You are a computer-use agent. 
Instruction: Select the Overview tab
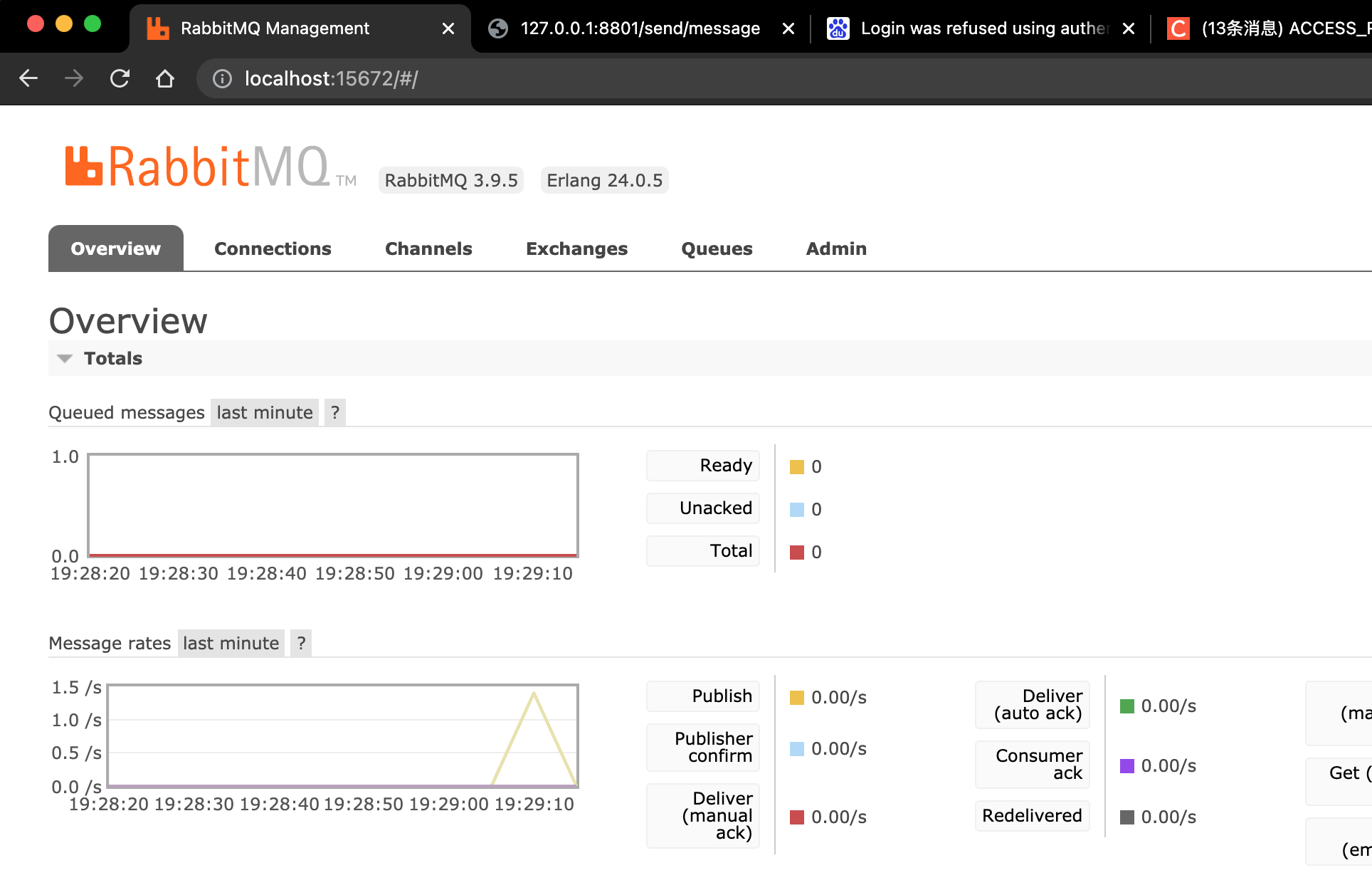116,248
